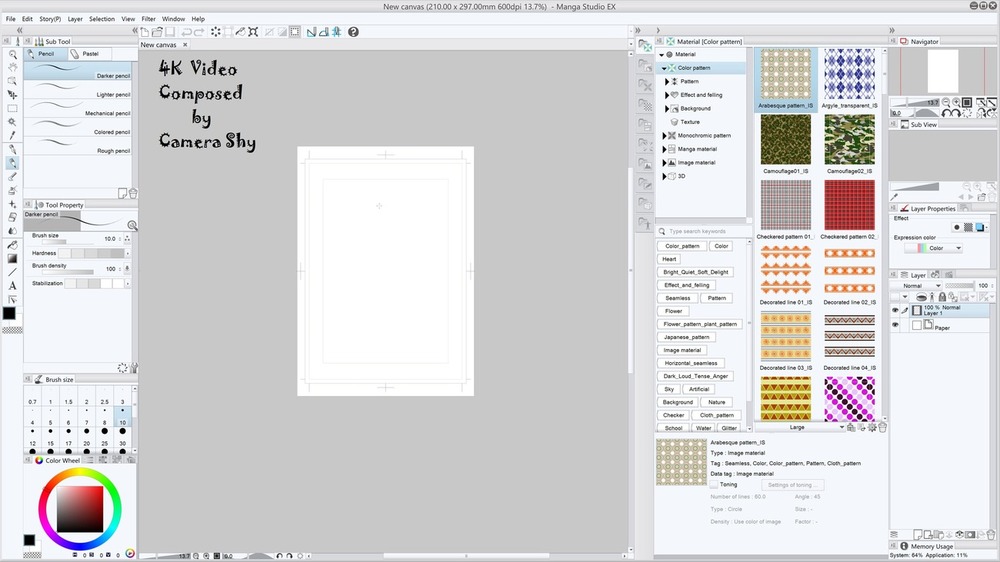The height and width of the screenshot is (562, 1000).
Task: Click the Paper layer checkbox column
Action: point(905,325)
